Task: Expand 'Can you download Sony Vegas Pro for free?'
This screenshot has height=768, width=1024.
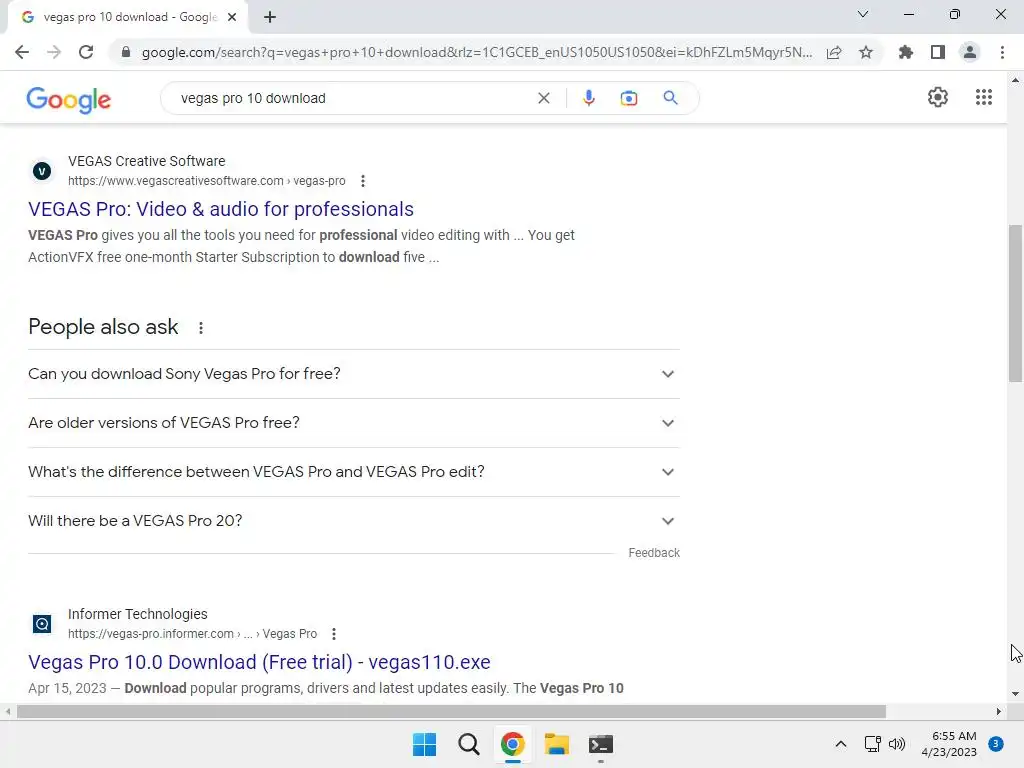Action: click(x=354, y=374)
